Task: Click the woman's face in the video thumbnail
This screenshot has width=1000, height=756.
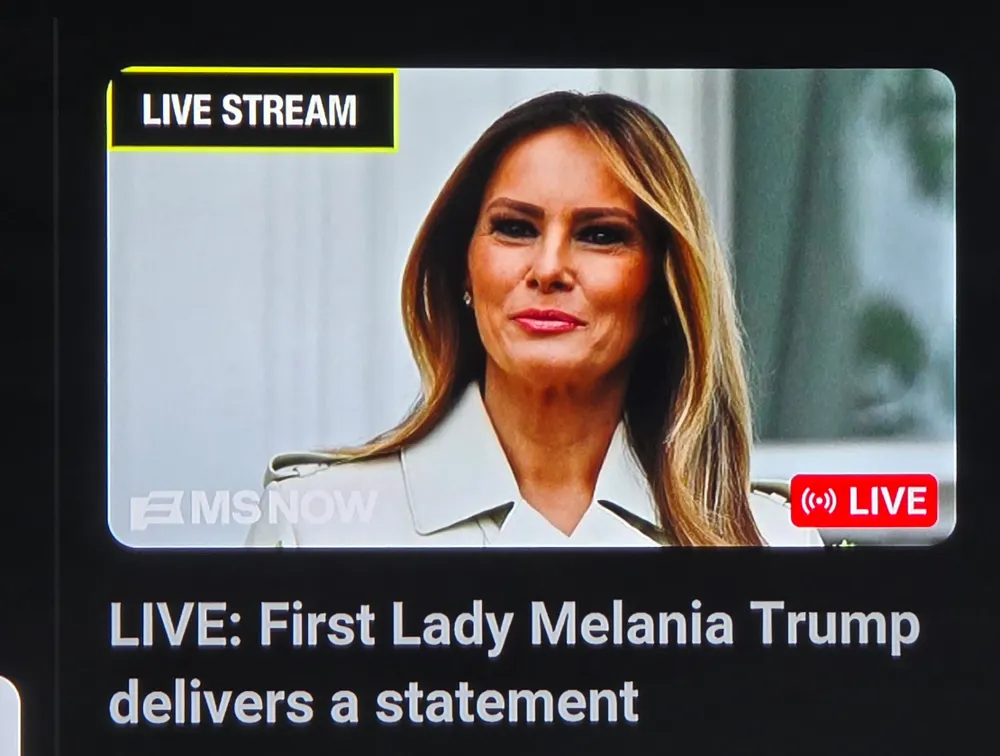Action: [x=558, y=274]
